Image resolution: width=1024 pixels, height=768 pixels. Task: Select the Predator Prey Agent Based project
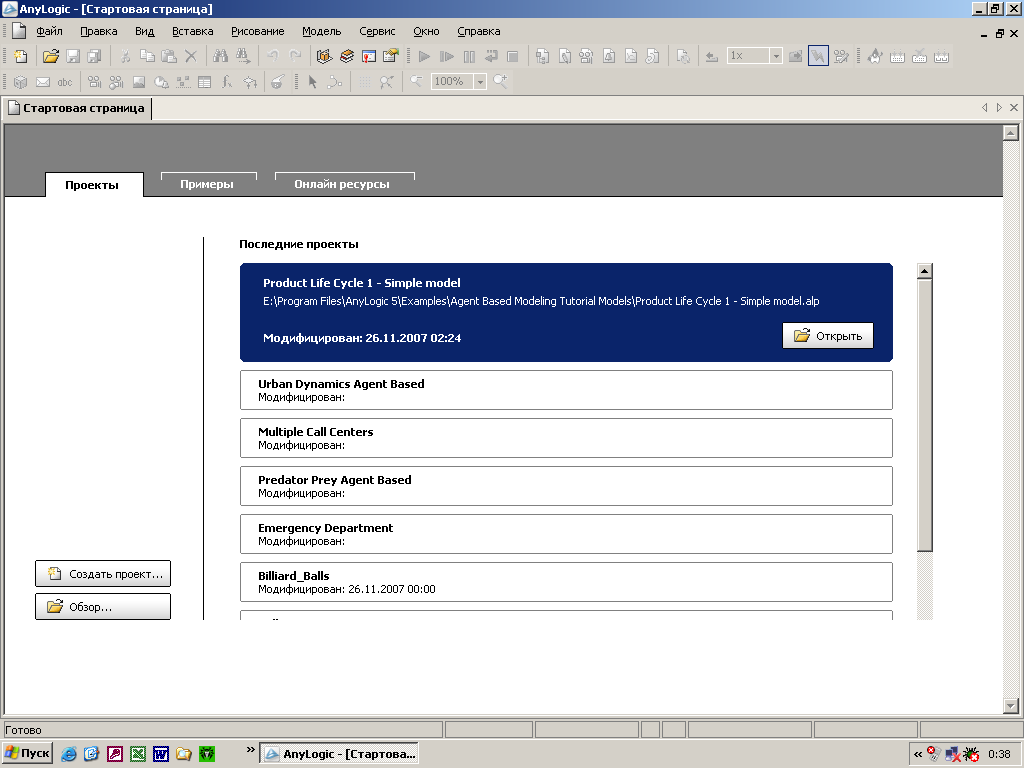click(x=566, y=486)
